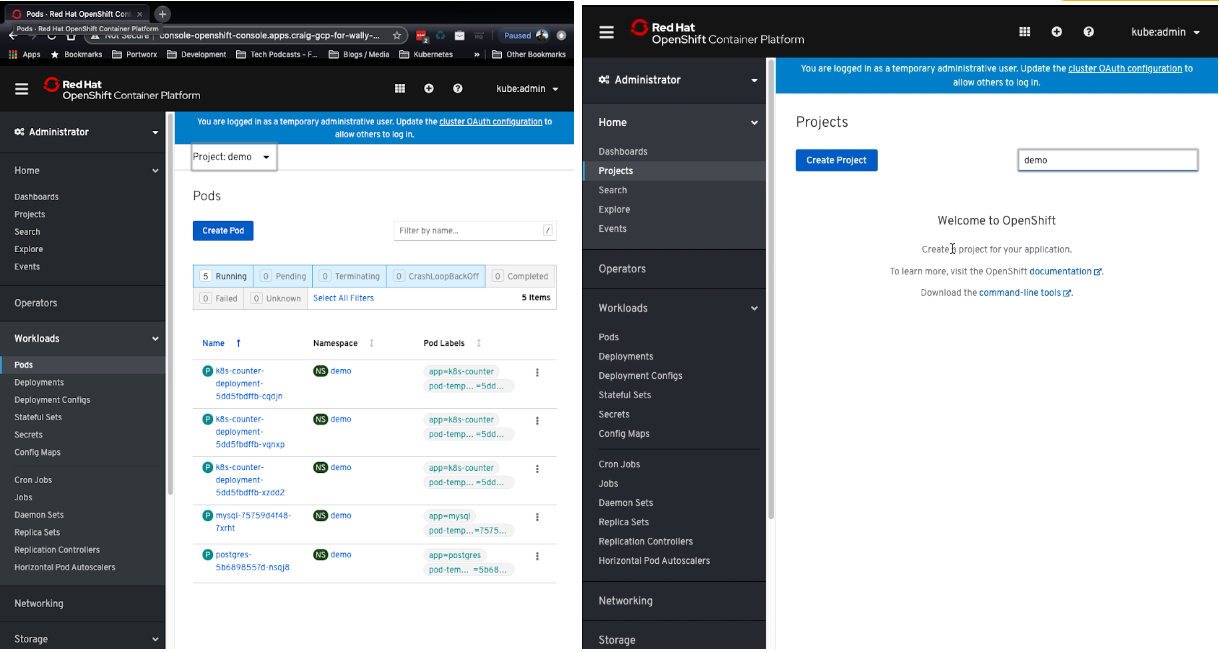Screen dimensions: 1219x652
Task: Toggle the hamburger navigation menu on Projects page
Action: [606, 32]
